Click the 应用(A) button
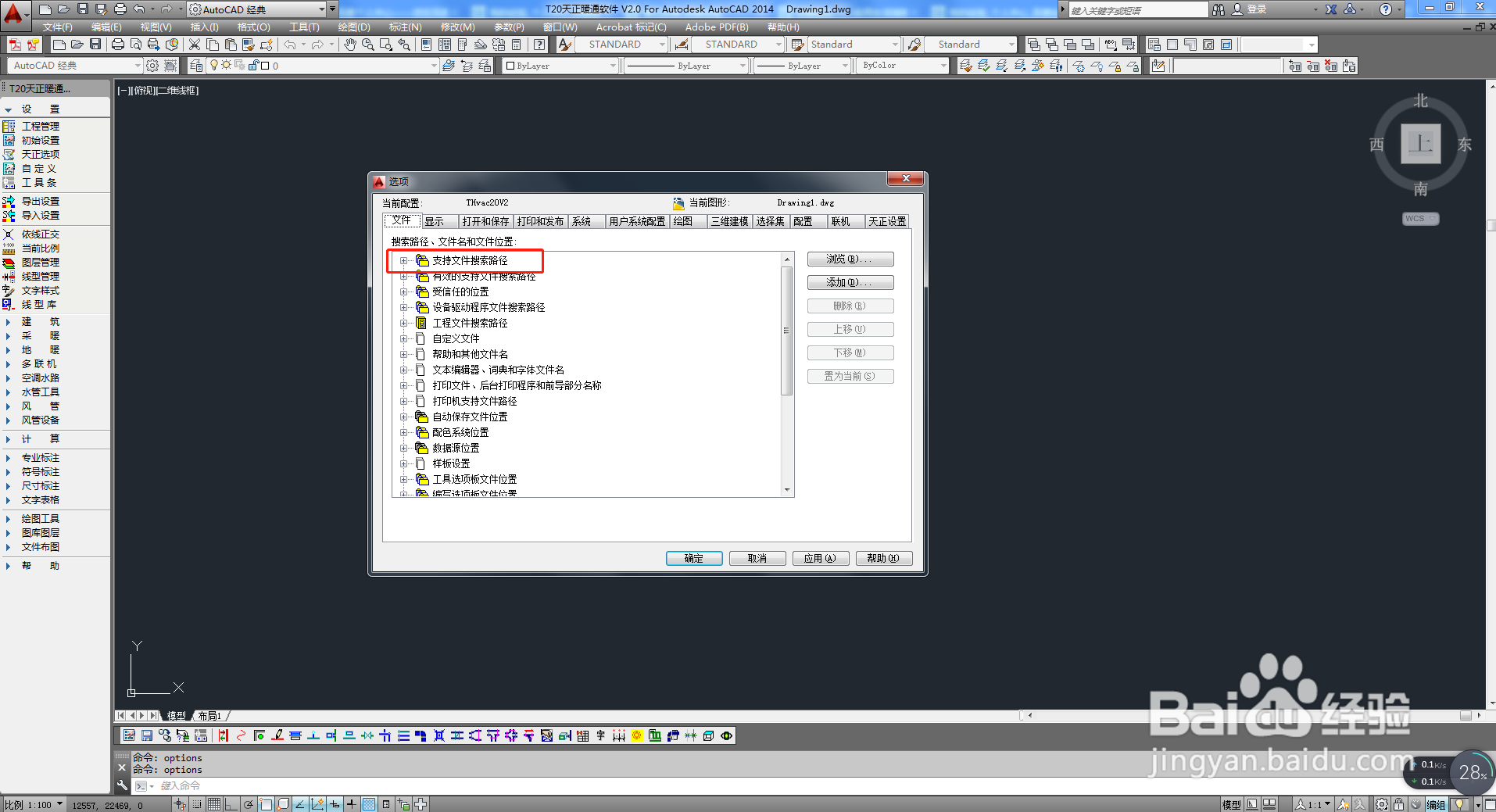 click(821, 558)
